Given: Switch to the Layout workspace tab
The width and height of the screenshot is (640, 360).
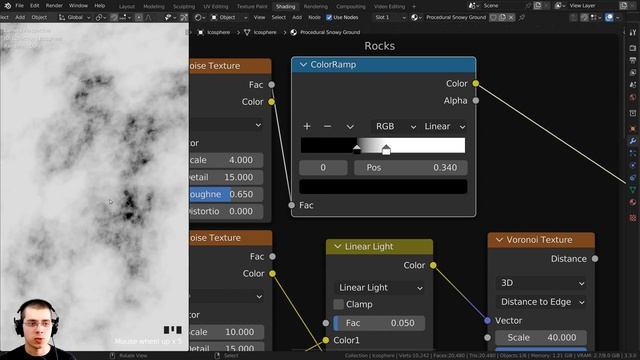Looking at the screenshot, I should click(x=127, y=7).
